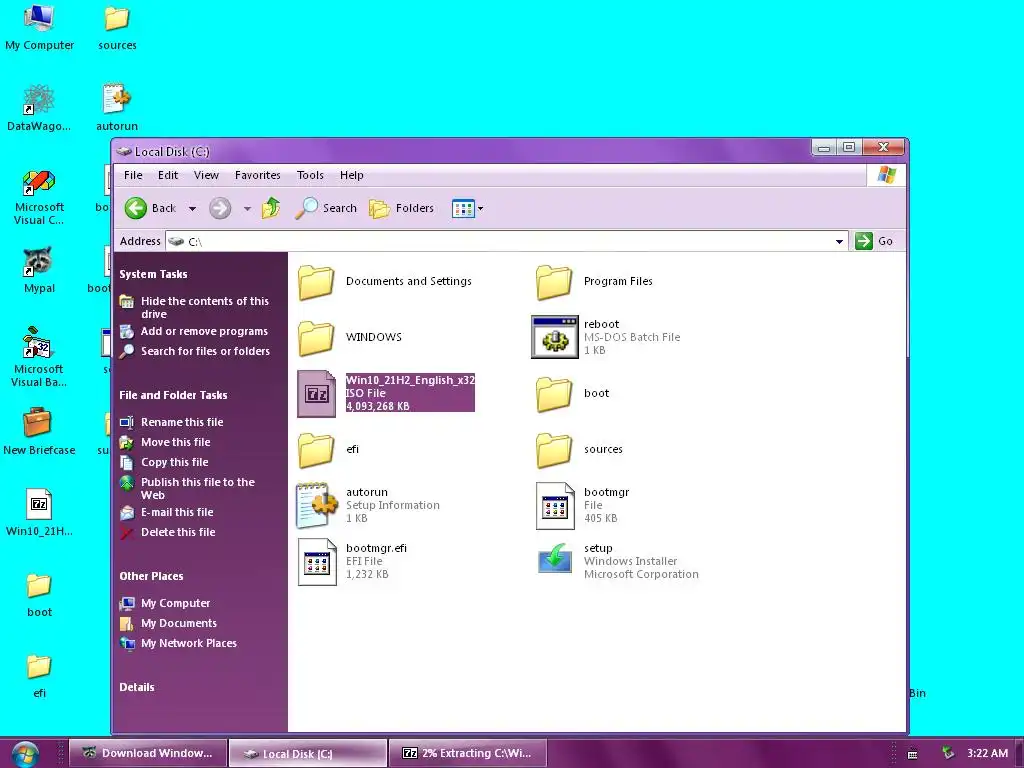Click the Start orb button

click(x=24, y=754)
